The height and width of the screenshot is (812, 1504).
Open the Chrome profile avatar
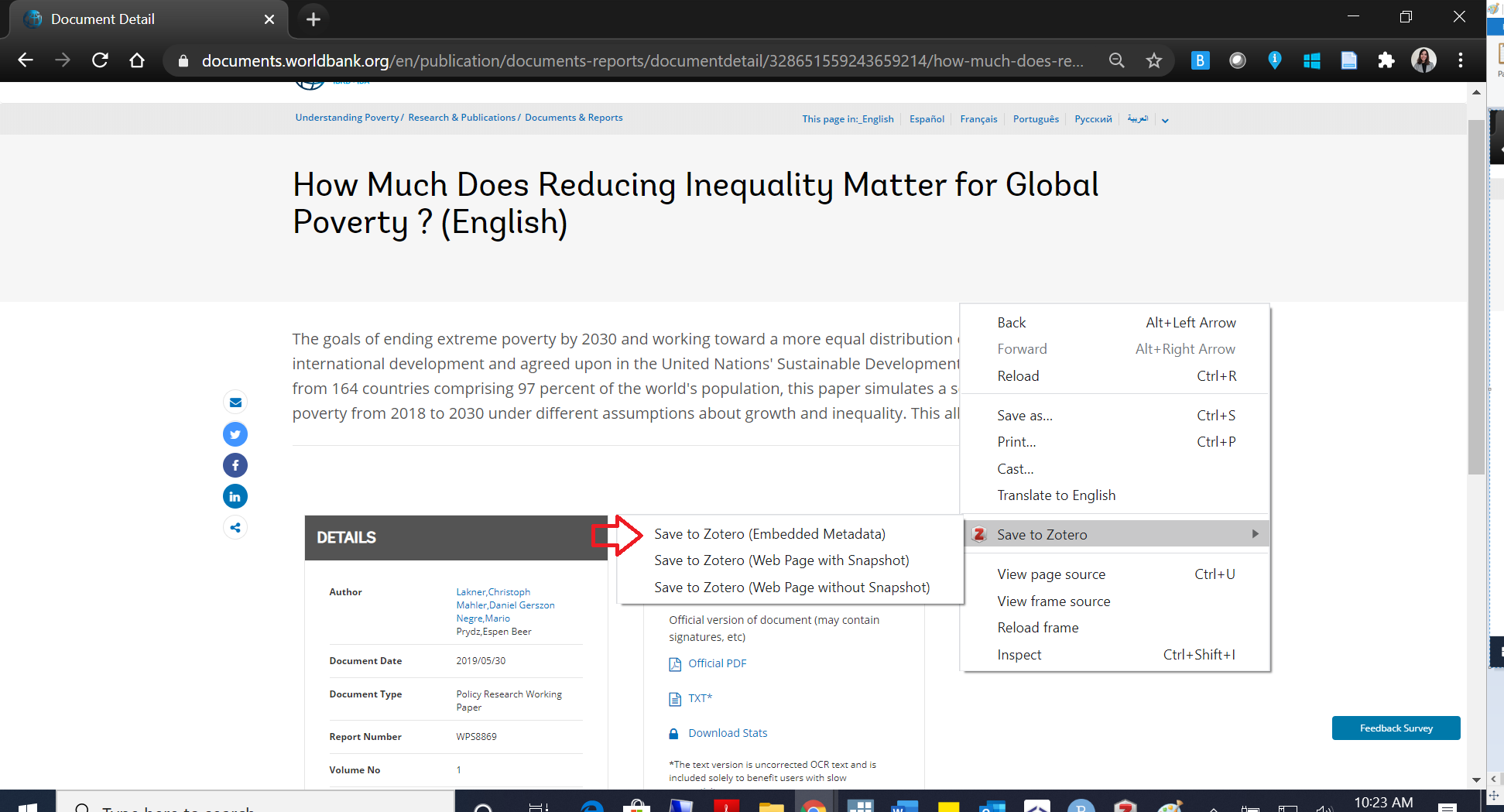point(1423,60)
